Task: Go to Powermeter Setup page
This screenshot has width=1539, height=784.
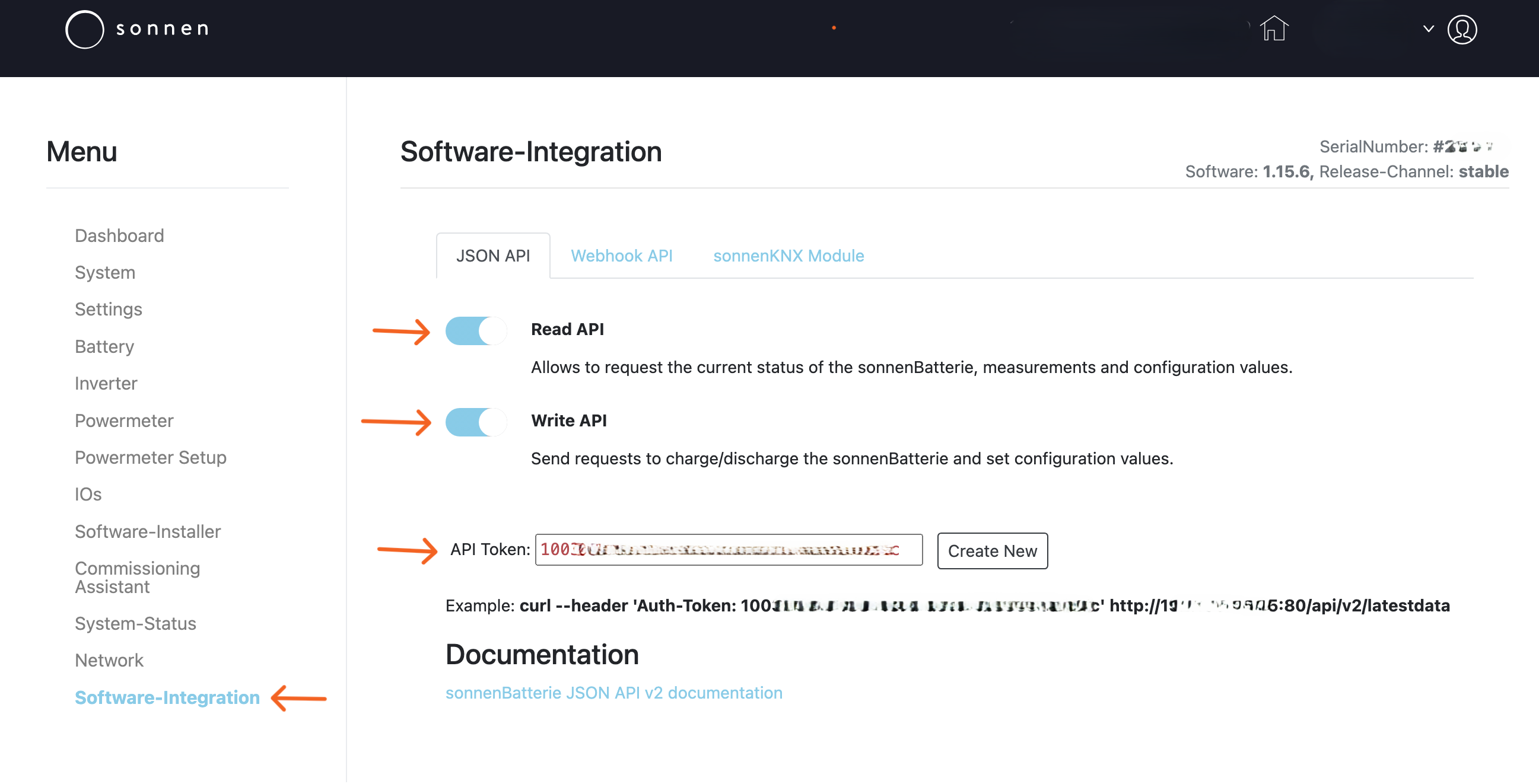Action: (151, 457)
